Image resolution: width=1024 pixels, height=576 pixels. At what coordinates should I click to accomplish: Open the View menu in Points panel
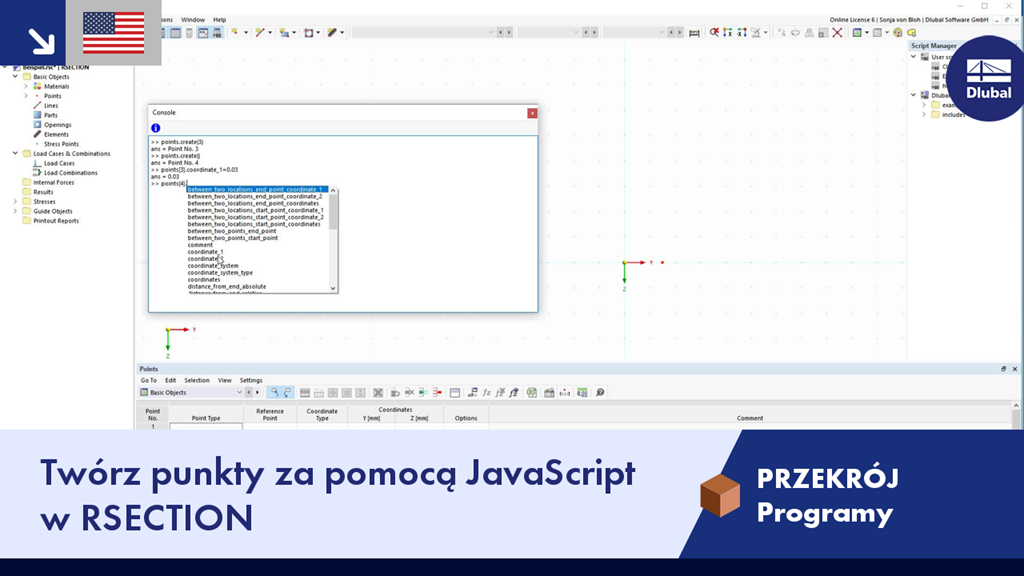tap(225, 380)
